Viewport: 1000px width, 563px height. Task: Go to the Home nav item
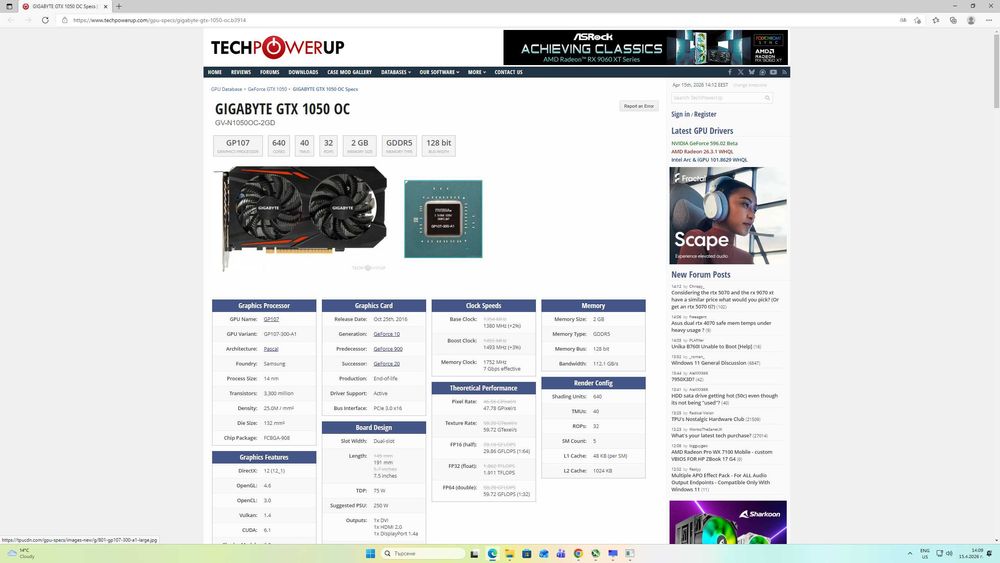[214, 72]
